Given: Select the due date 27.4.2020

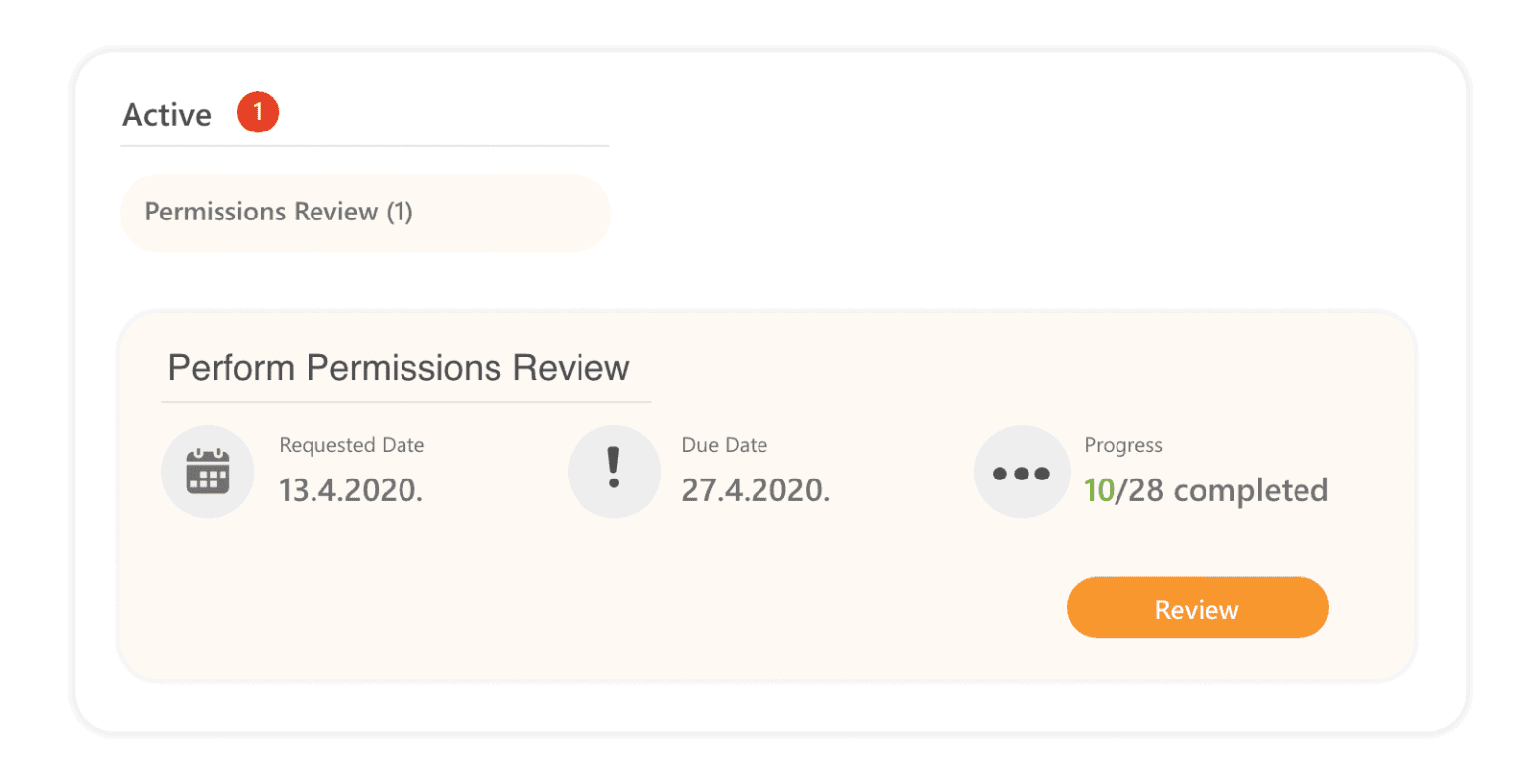Looking at the screenshot, I should (756, 490).
